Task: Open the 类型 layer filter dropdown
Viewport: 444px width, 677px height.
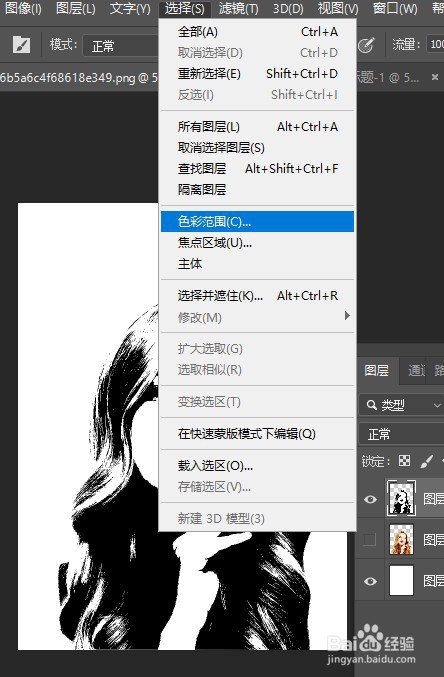Action: 401,405
